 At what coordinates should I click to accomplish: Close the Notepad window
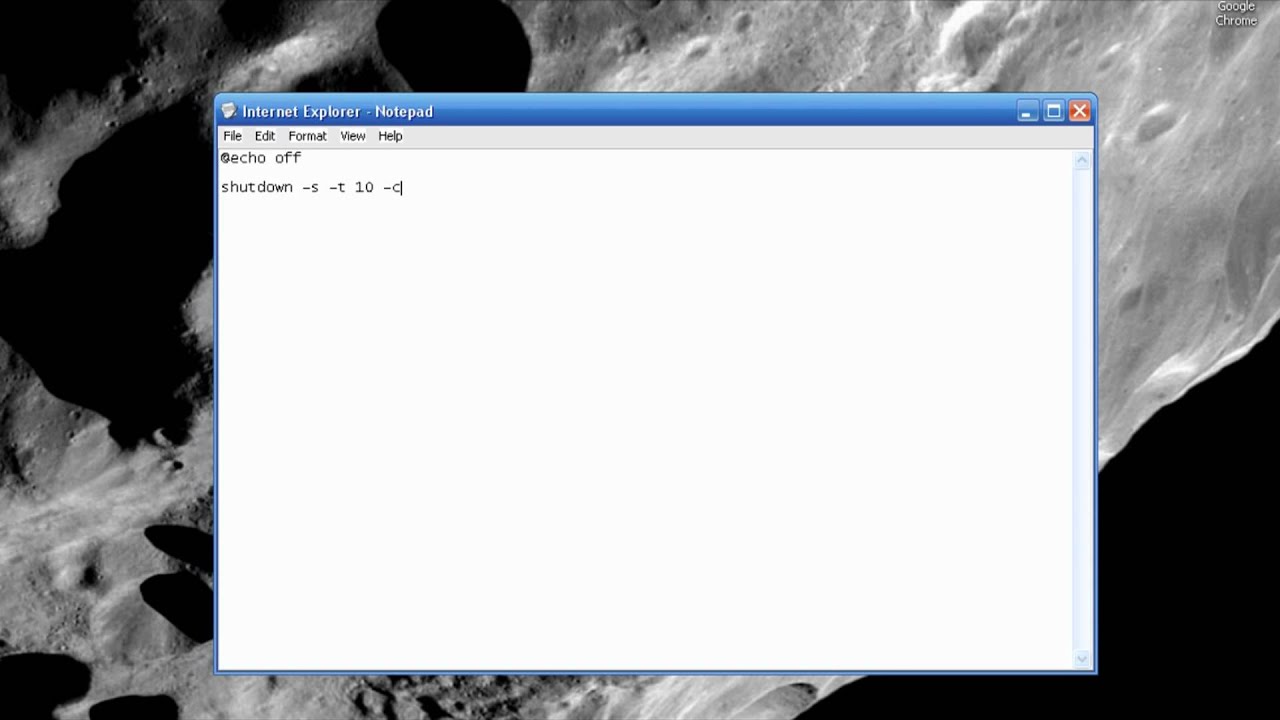tap(1079, 111)
